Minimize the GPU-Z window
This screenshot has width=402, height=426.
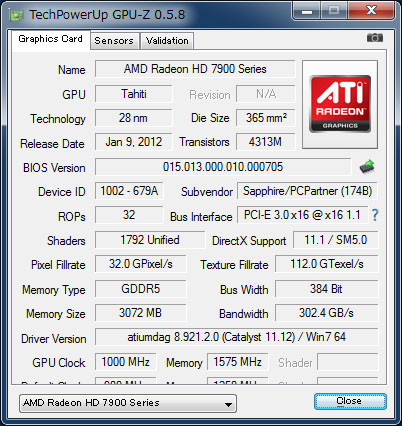[x=307, y=11]
